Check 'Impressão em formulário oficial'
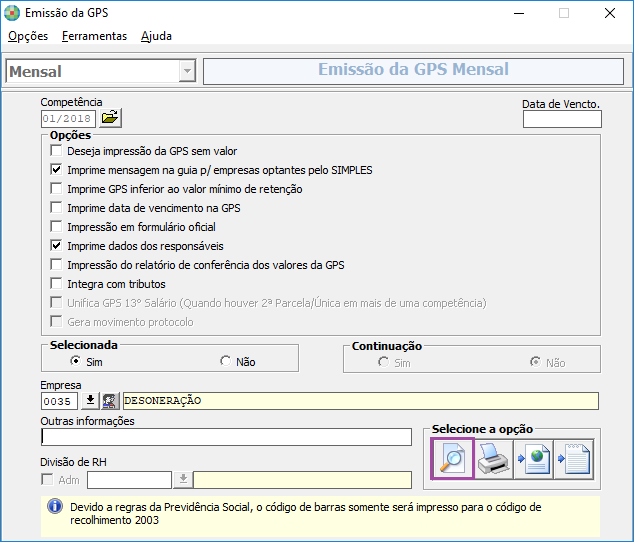The image size is (634, 542). coord(56,227)
